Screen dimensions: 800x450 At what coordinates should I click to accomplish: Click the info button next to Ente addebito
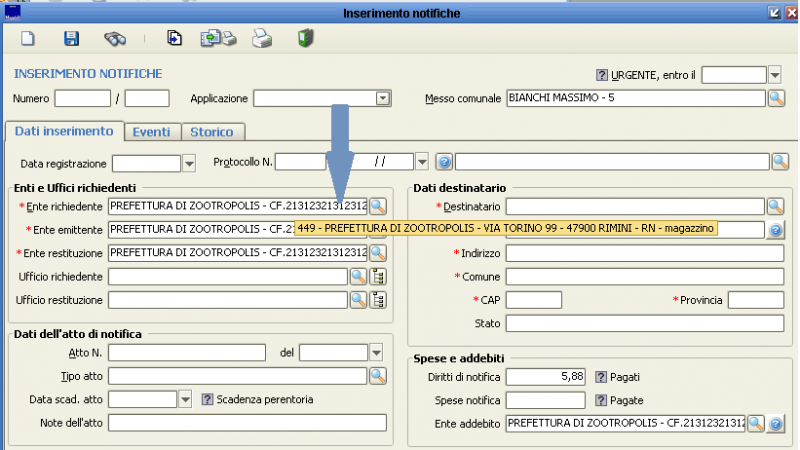click(x=775, y=424)
